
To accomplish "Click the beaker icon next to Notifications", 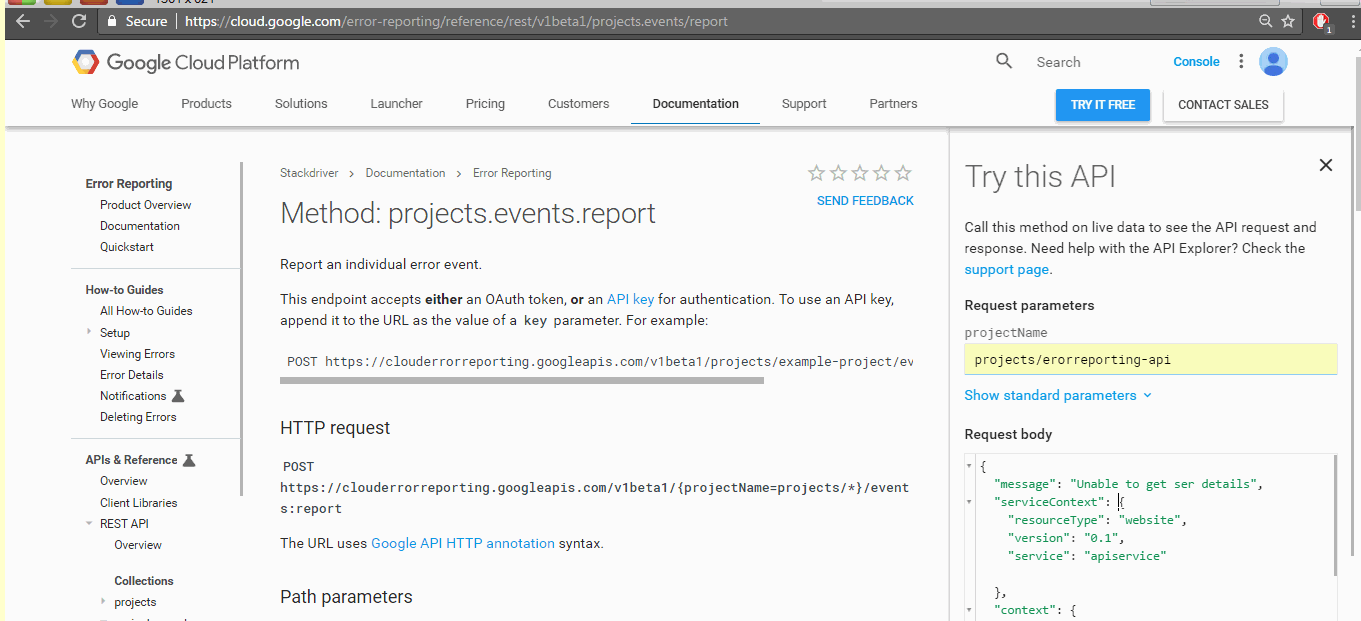I will coord(178,396).
